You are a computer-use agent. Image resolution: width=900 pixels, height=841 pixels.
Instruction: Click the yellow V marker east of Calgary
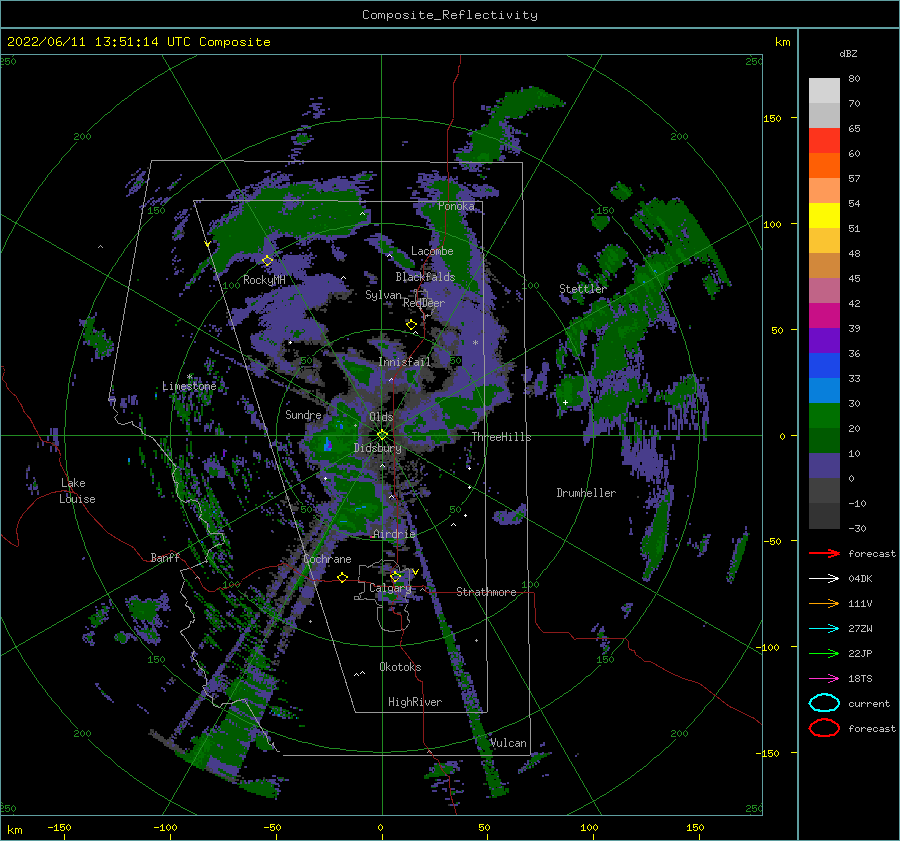[415, 572]
